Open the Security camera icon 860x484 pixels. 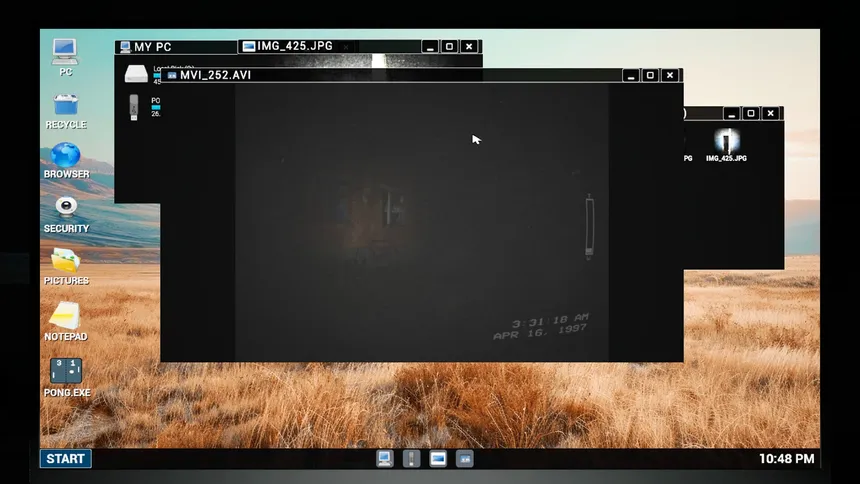coord(66,215)
